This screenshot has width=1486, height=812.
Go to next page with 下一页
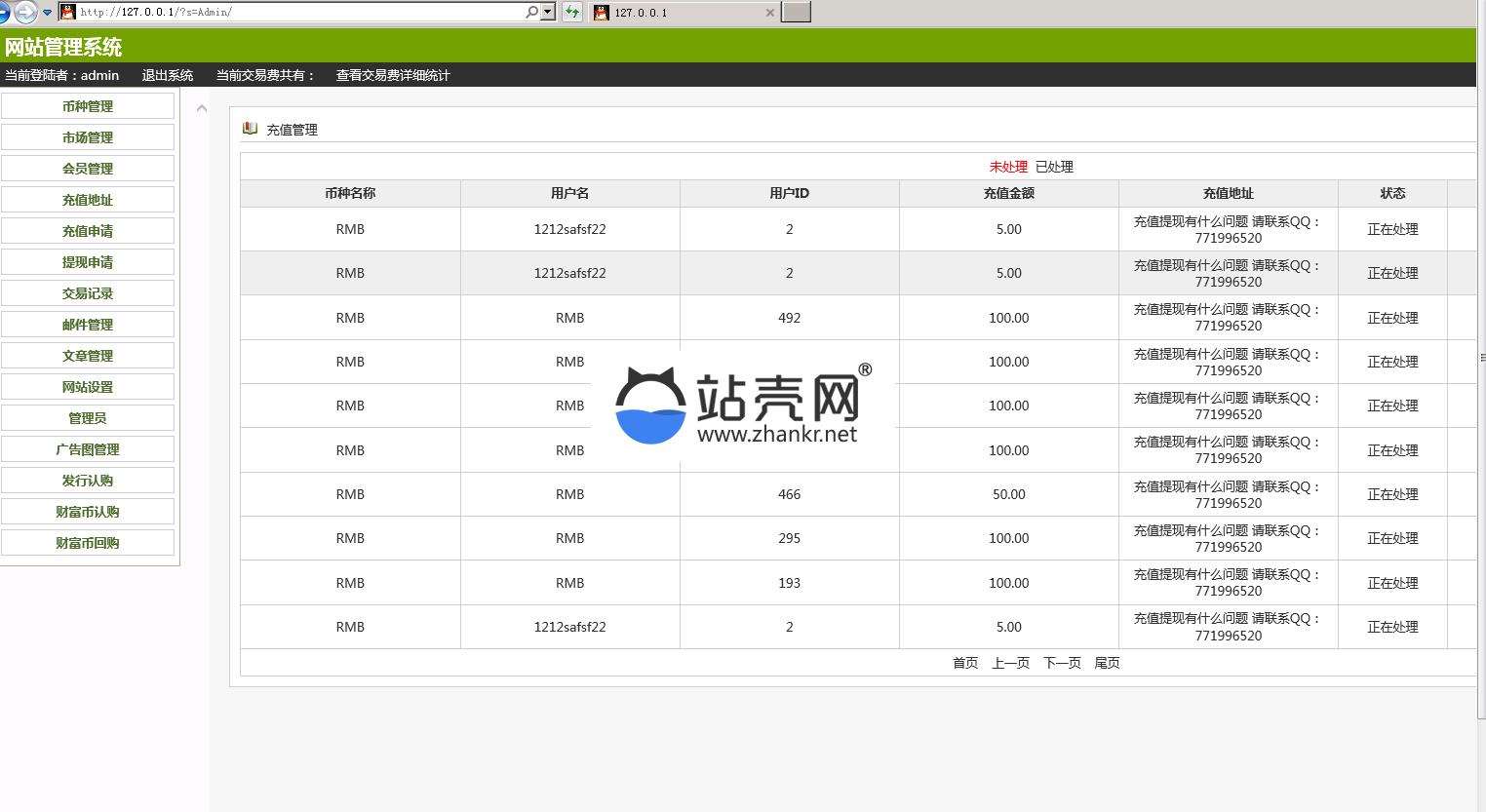tap(1062, 663)
